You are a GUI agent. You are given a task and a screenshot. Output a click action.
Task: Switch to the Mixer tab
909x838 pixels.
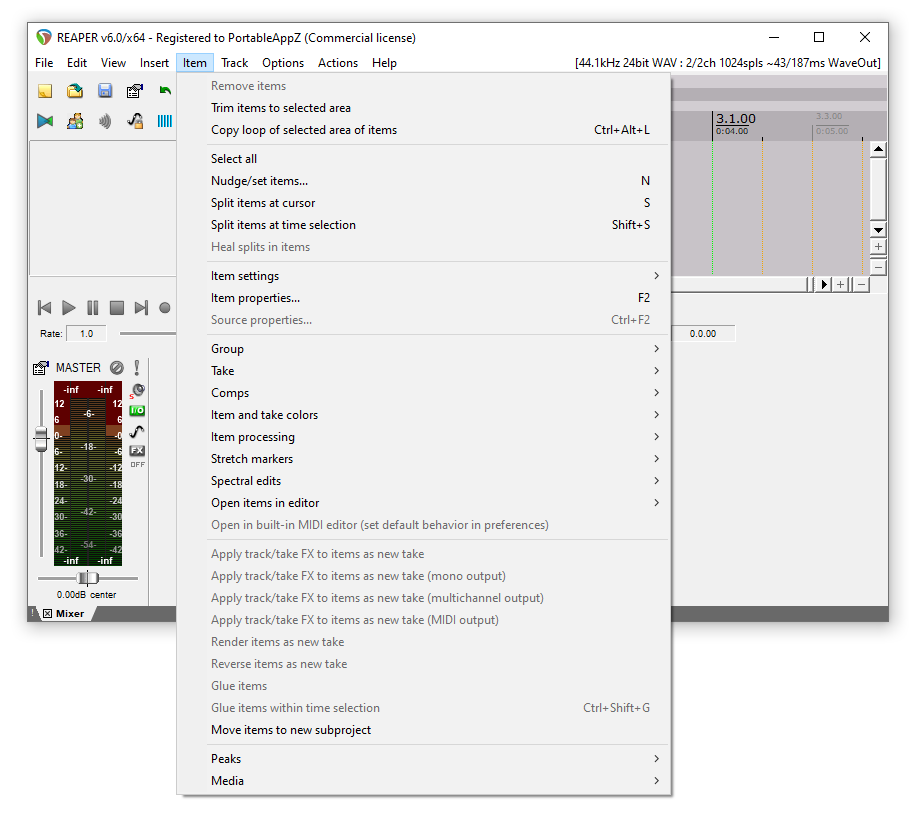tap(70, 614)
